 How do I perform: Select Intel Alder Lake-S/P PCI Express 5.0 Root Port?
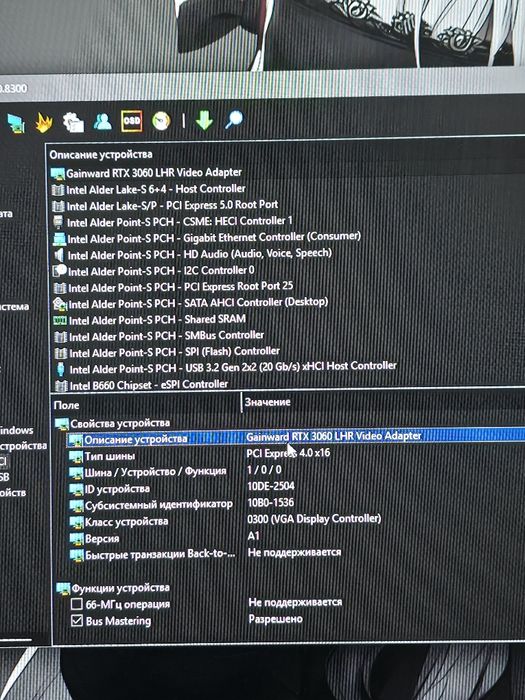[x=172, y=205]
